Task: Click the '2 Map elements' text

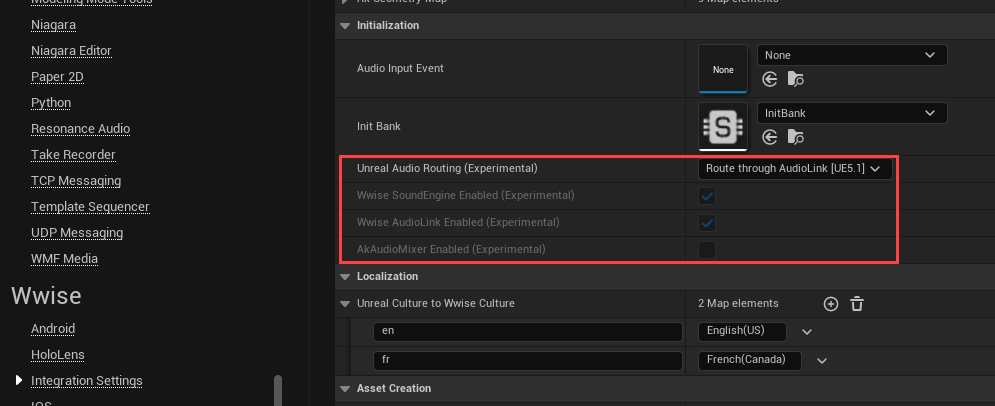Action: pyautogui.click(x=738, y=304)
